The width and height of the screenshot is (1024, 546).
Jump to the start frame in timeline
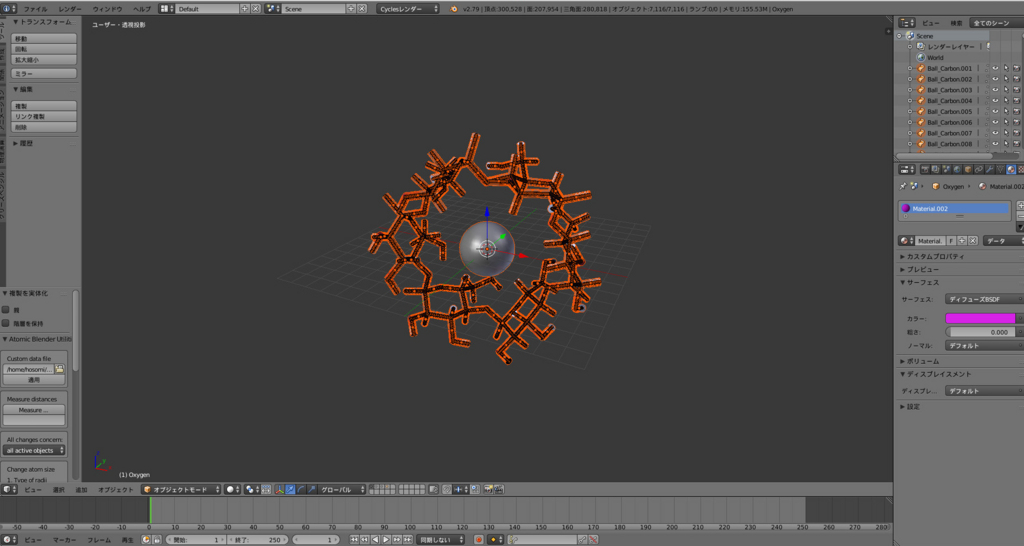click(x=354, y=539)
